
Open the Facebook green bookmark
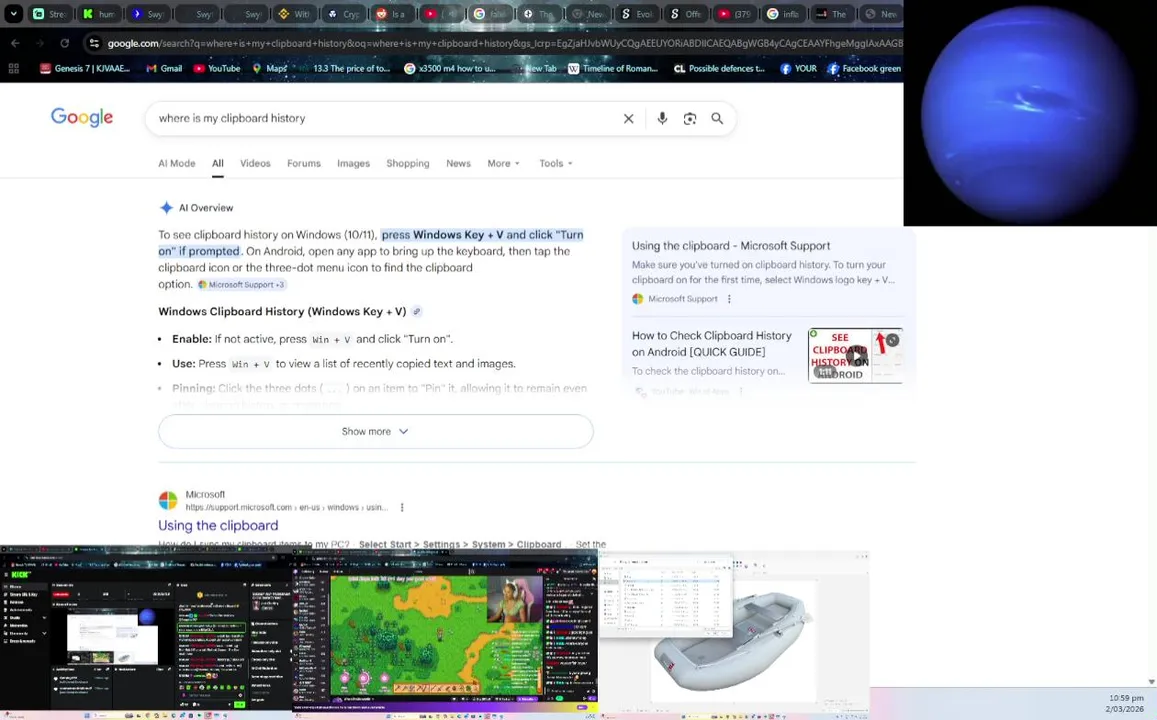(864, 69)
